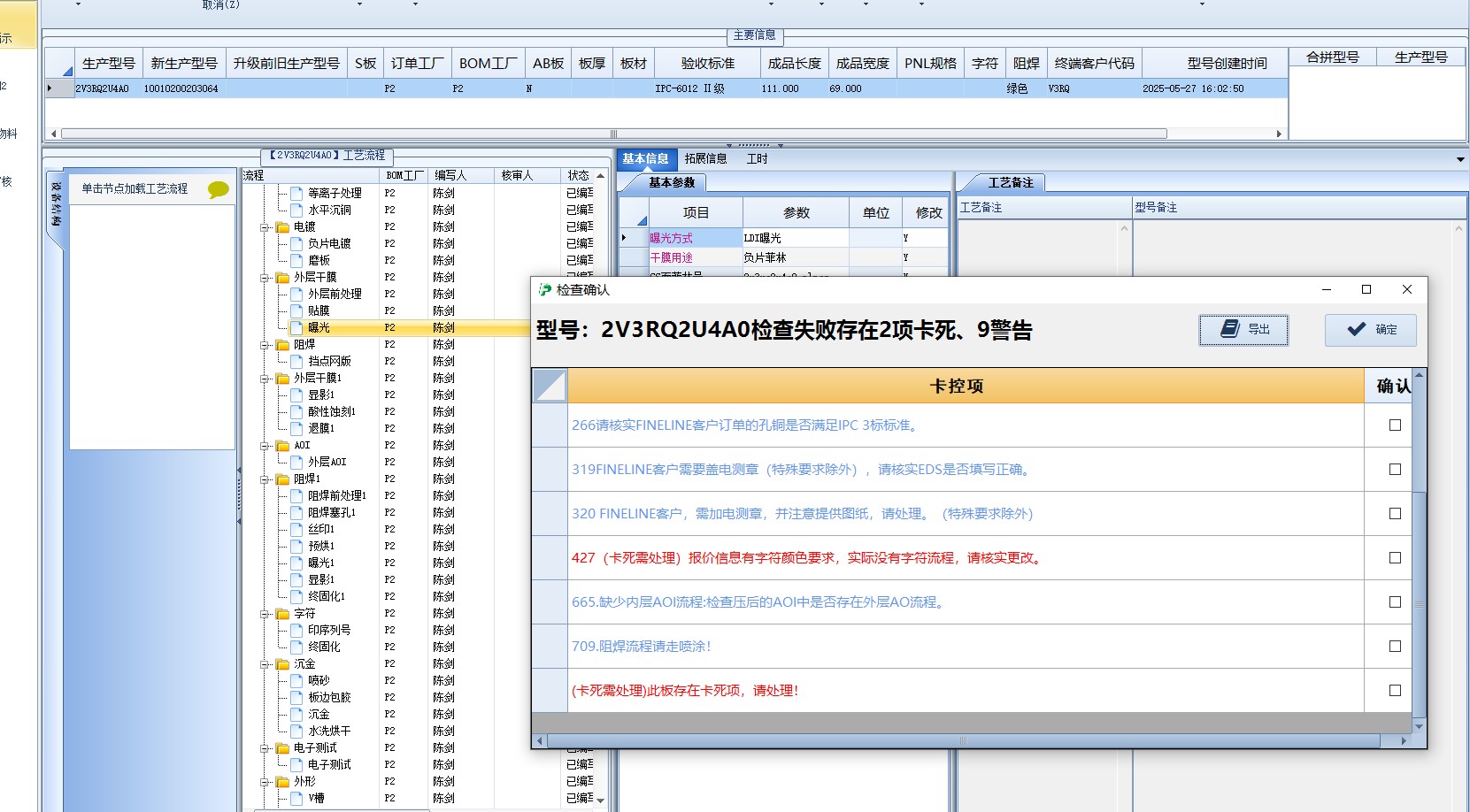This screenshot has width=1470, height=812.
Task: Select the 基本参数 sub-tab
Action: point(672,183)
